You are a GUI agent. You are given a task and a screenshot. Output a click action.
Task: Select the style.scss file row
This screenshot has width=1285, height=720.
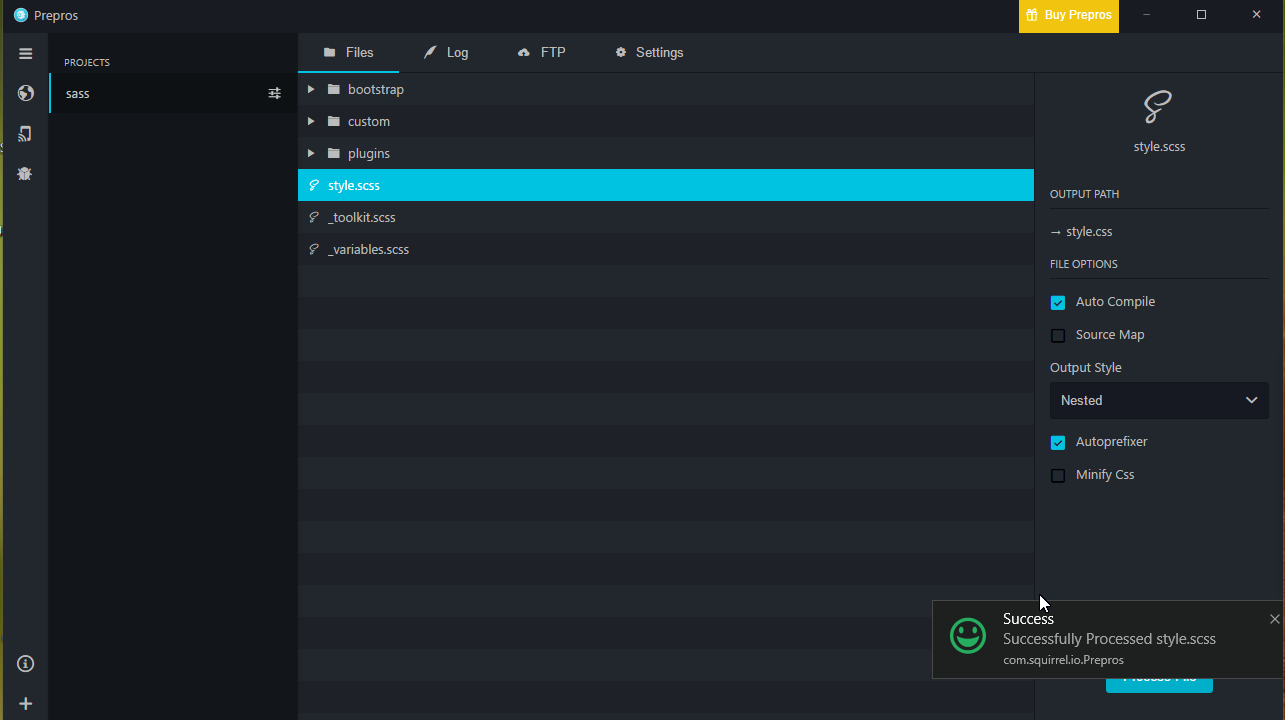(666, 185)
